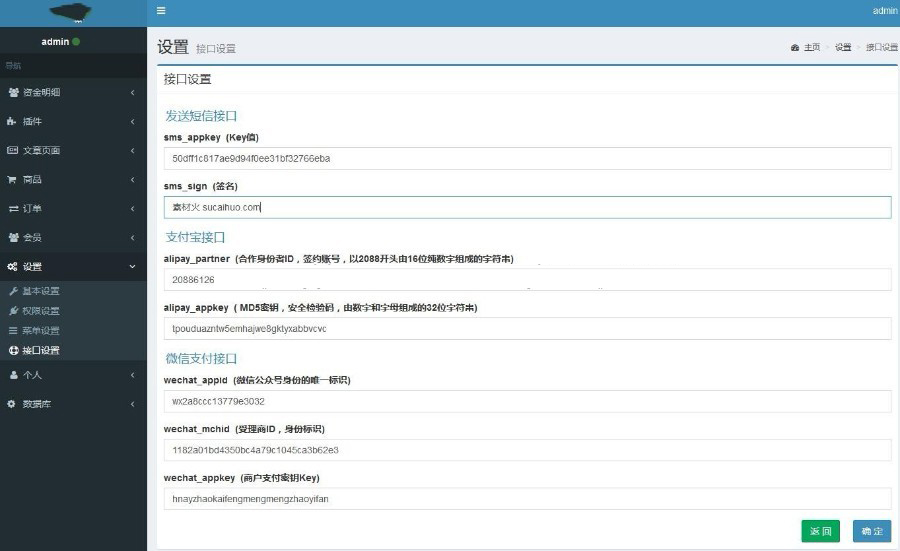
Task: Click the 订单 exchange arrows icon
Action: click(x=13, y=208)
